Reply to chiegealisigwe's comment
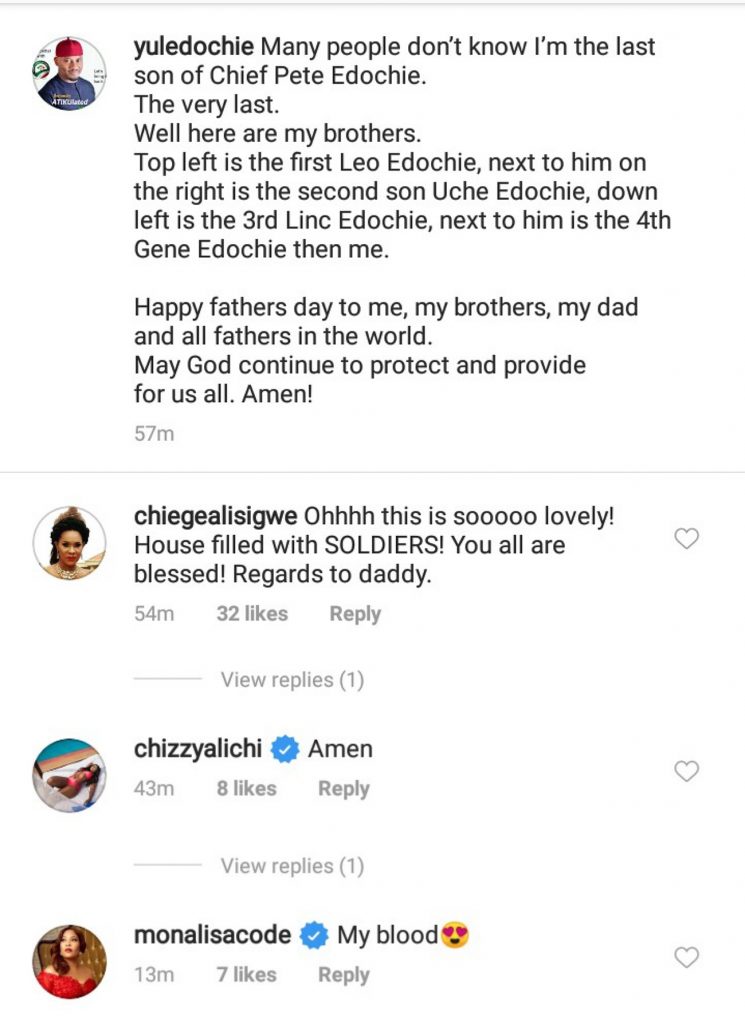This screenshot has width=745, height=1024. [x=355, y=614]
